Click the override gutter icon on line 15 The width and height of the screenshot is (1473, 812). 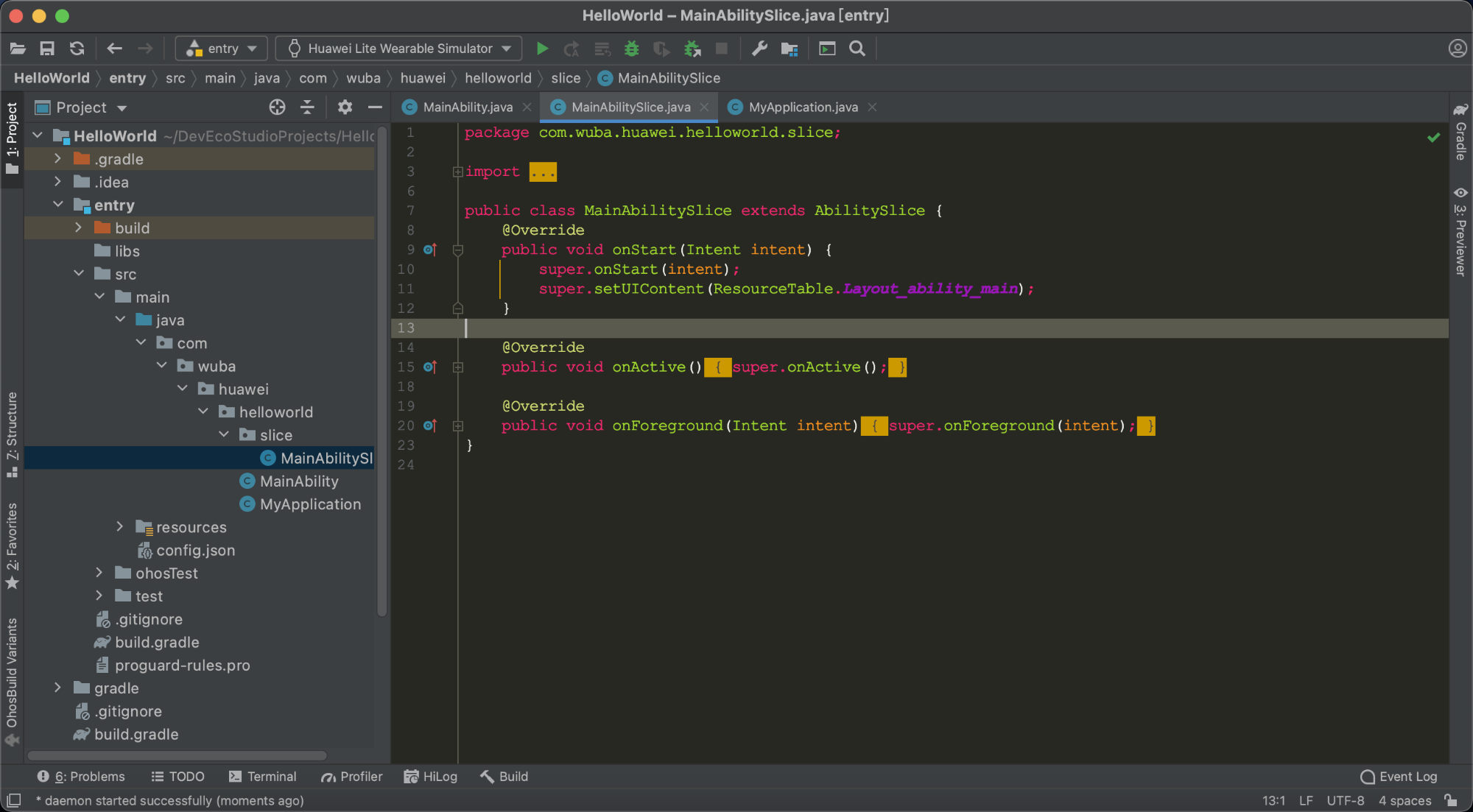click(430, 367)
